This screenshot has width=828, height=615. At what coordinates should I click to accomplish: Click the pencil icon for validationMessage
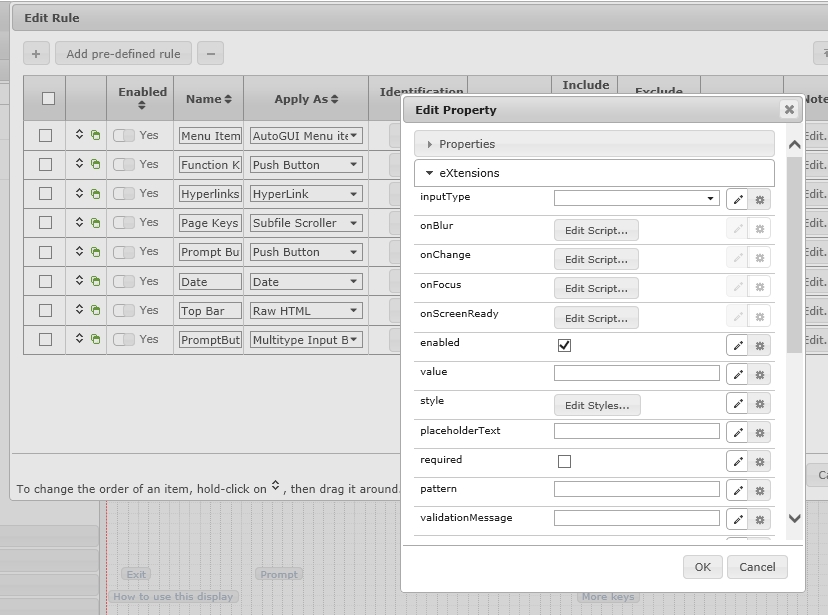point(738,520)
